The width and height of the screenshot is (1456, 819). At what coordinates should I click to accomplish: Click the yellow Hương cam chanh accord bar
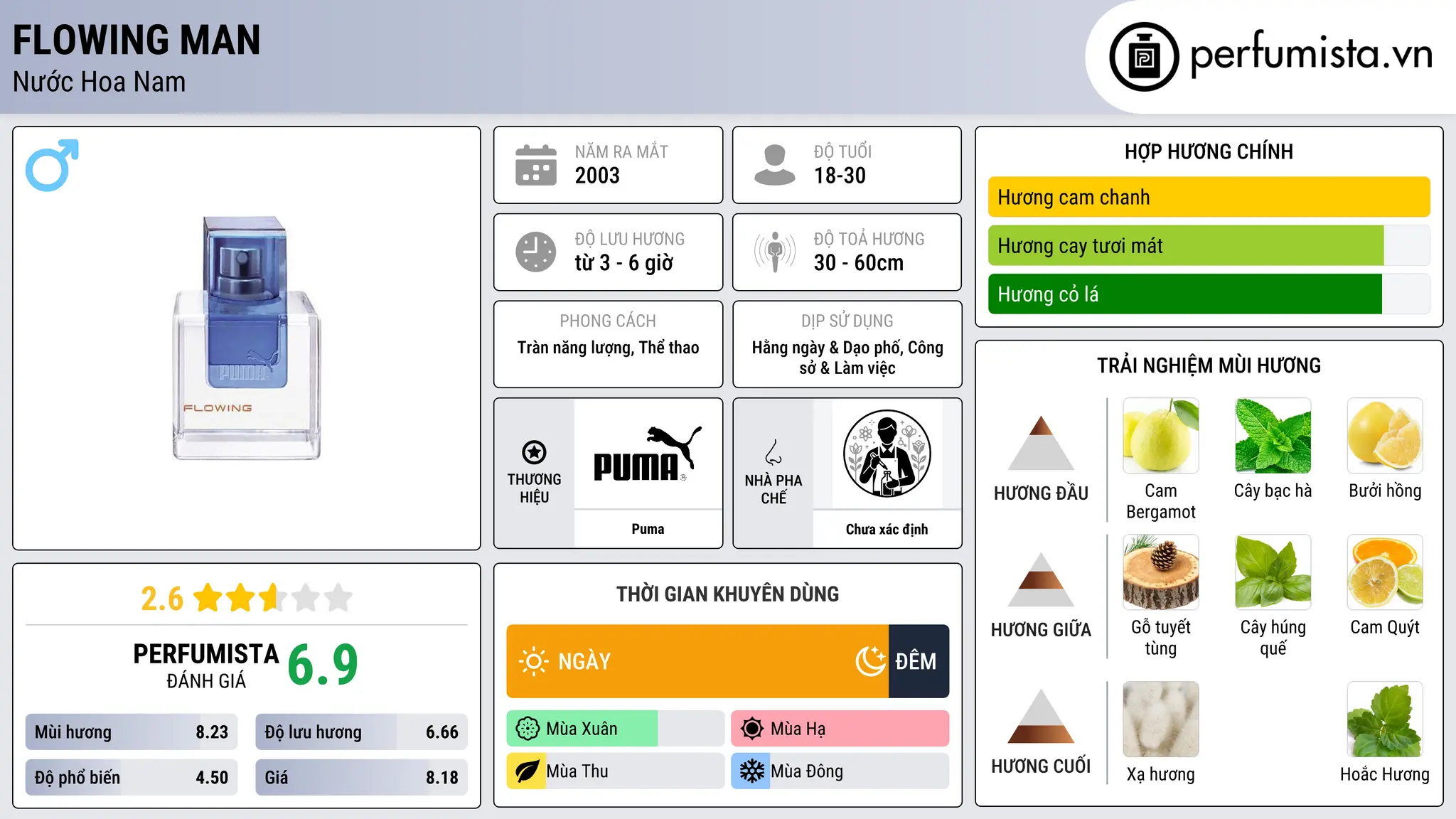click(1209, 197)
